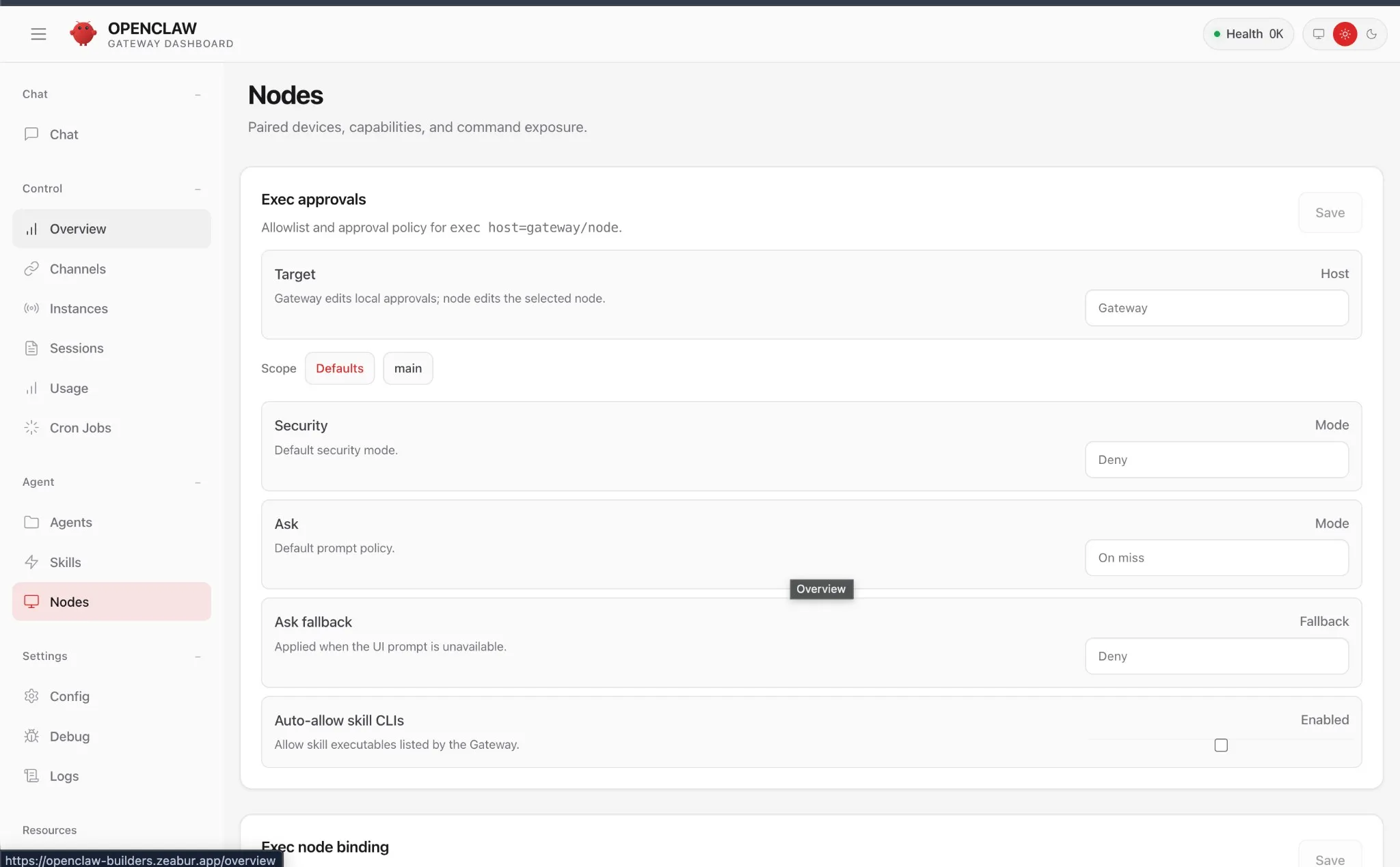
Task: Open Config settings in sidebar
Action: 111,696
